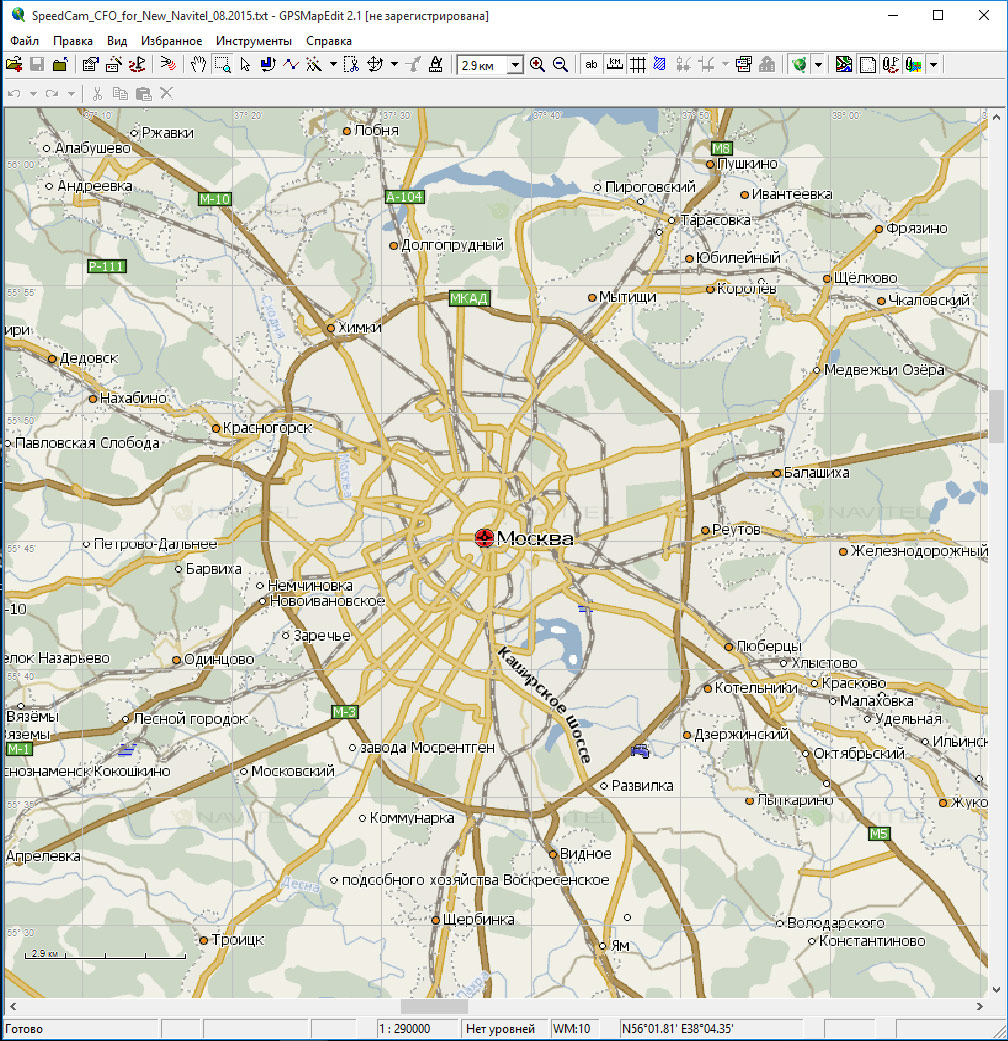Screen dimensions: 1008x1041
Task: Click the edit object properties wand icon
Action: [114, 64]
